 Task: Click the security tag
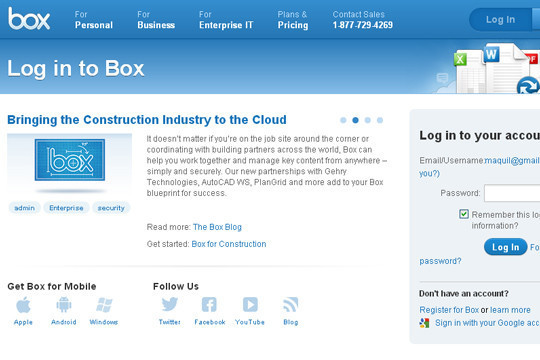tap(111, 208)
